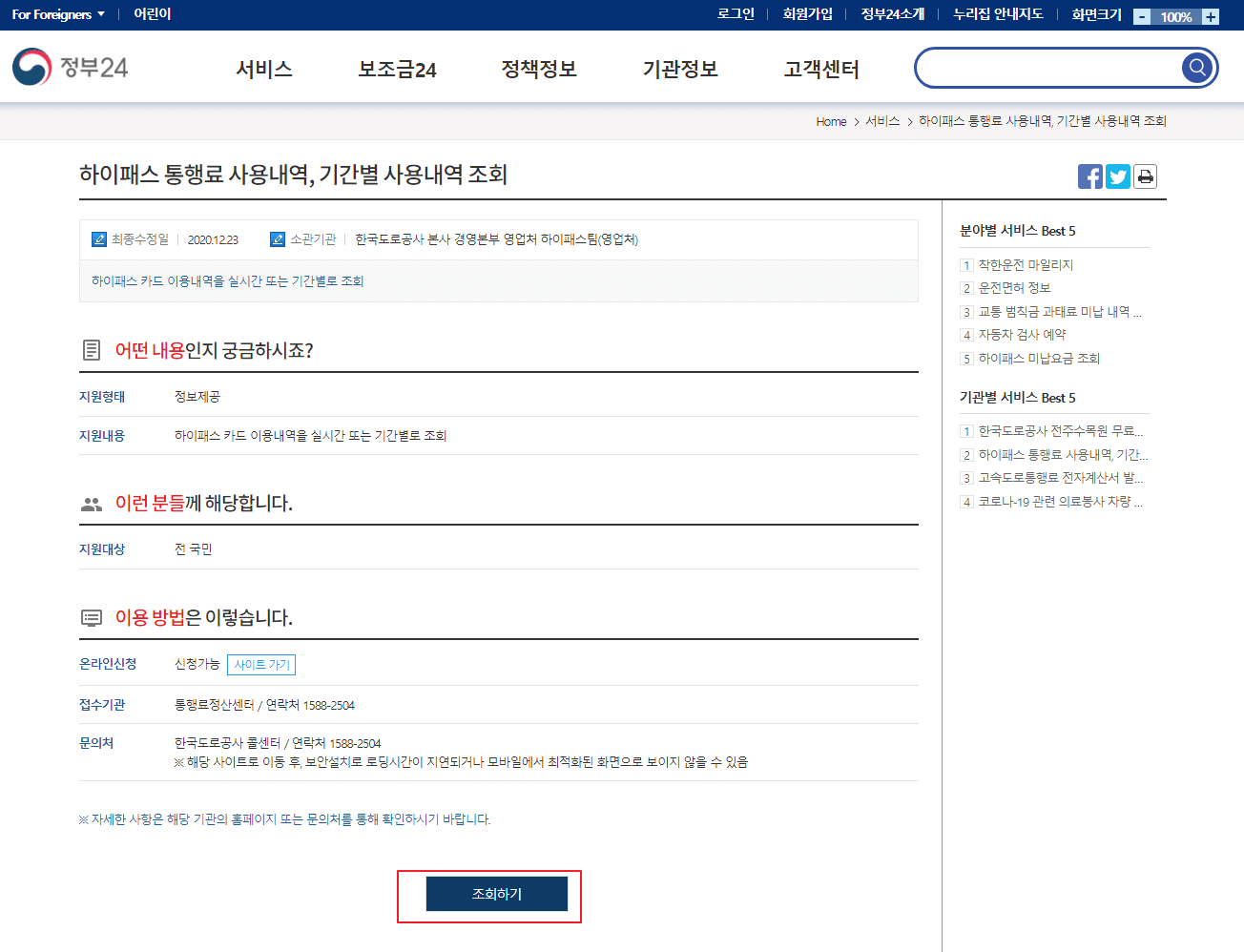
Task: Click the date 2020.12.23
Action: (213, 239)
